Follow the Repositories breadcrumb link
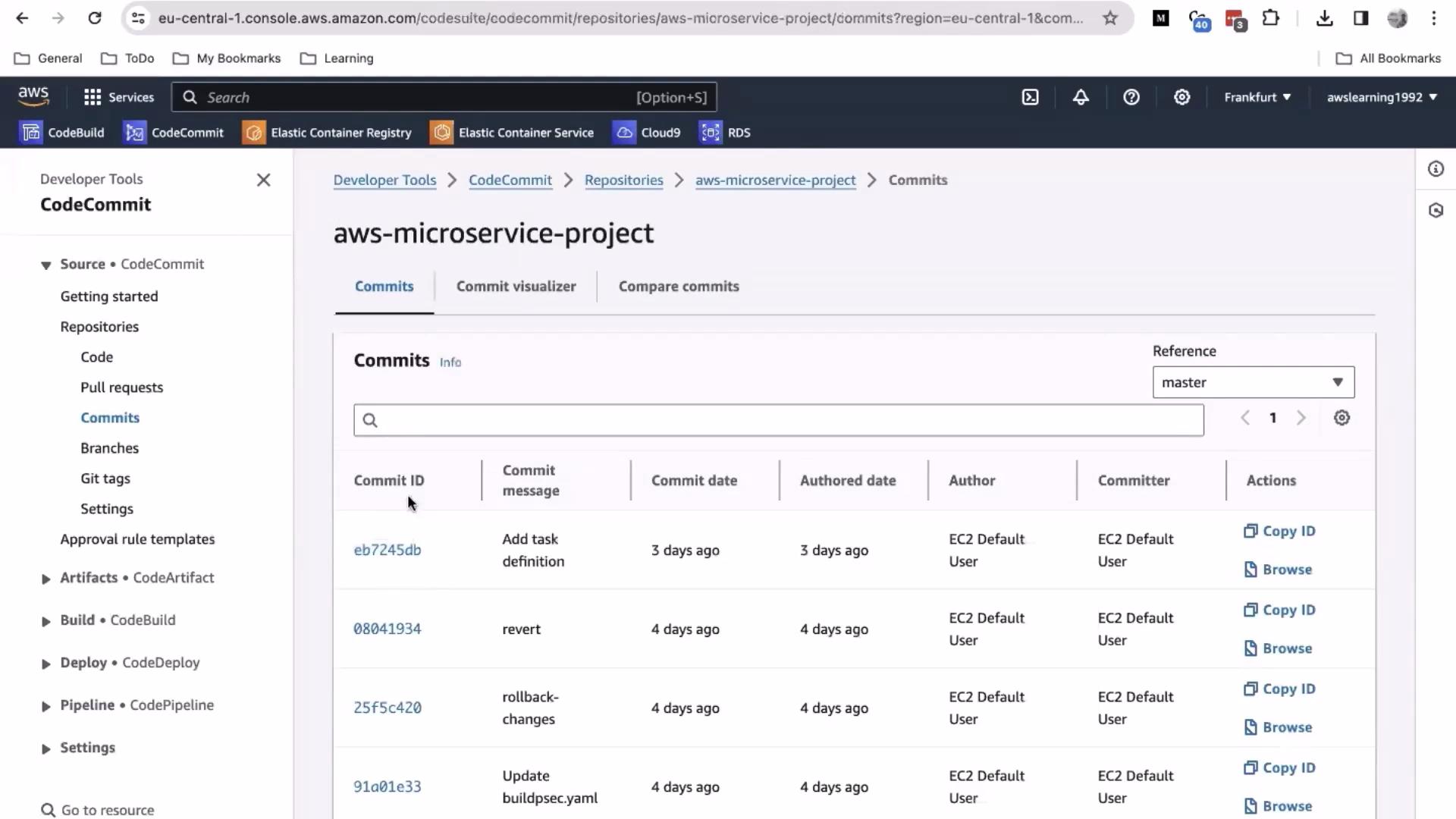Viewport: 1456px width, 819px height. click(623, 180)
